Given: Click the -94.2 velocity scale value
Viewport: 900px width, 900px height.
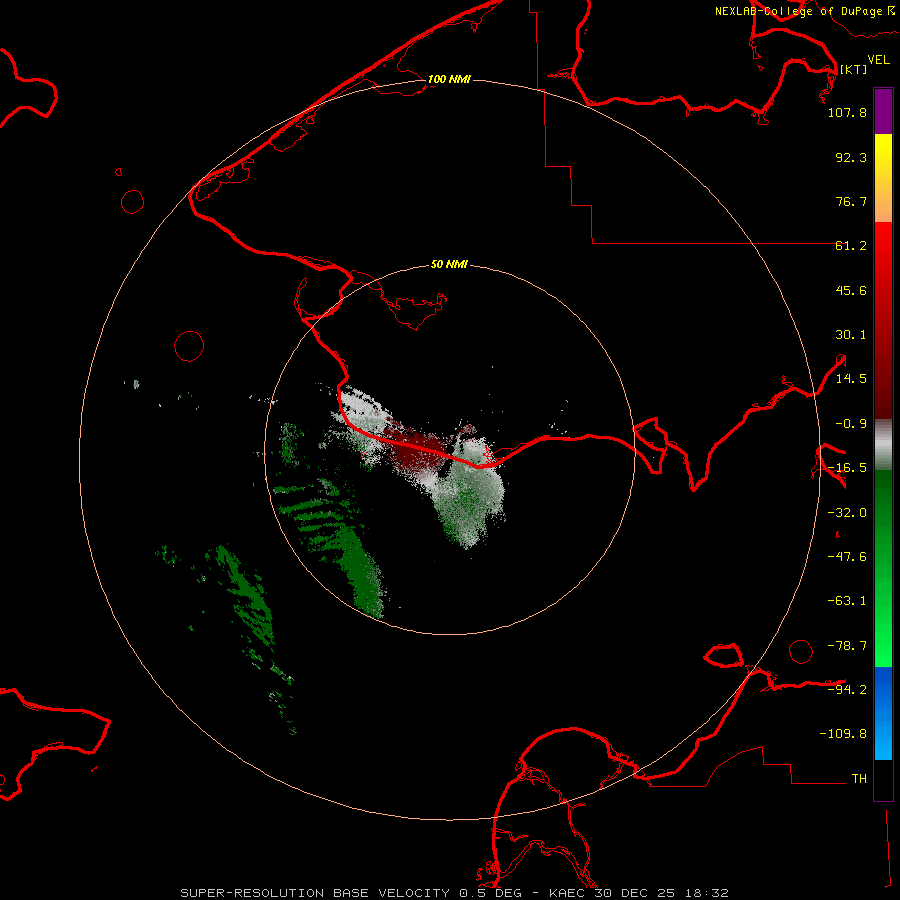Looking at the screenshot, I should [847, 689].
